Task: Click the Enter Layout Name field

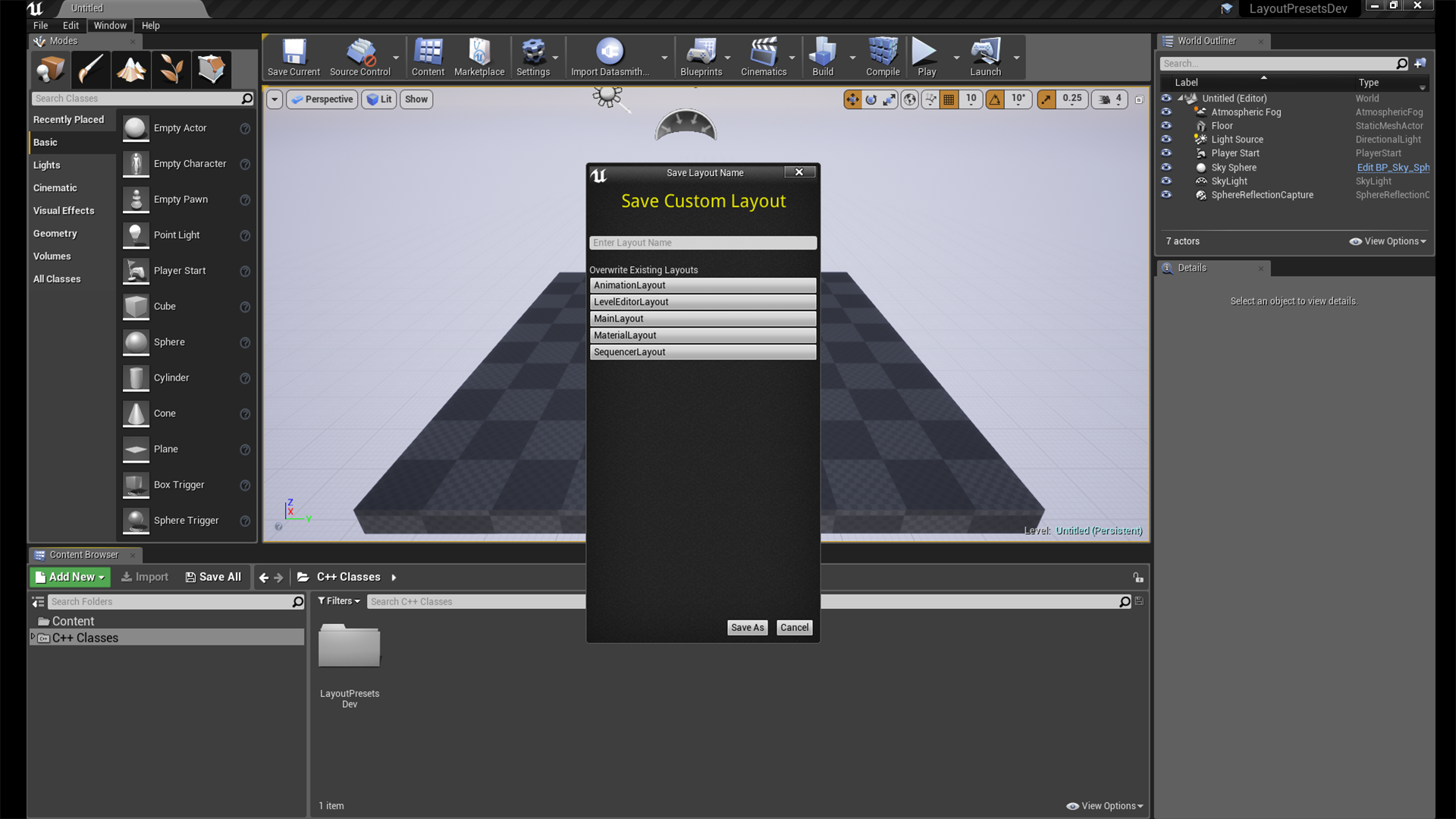Action: [x=702, y=243]
